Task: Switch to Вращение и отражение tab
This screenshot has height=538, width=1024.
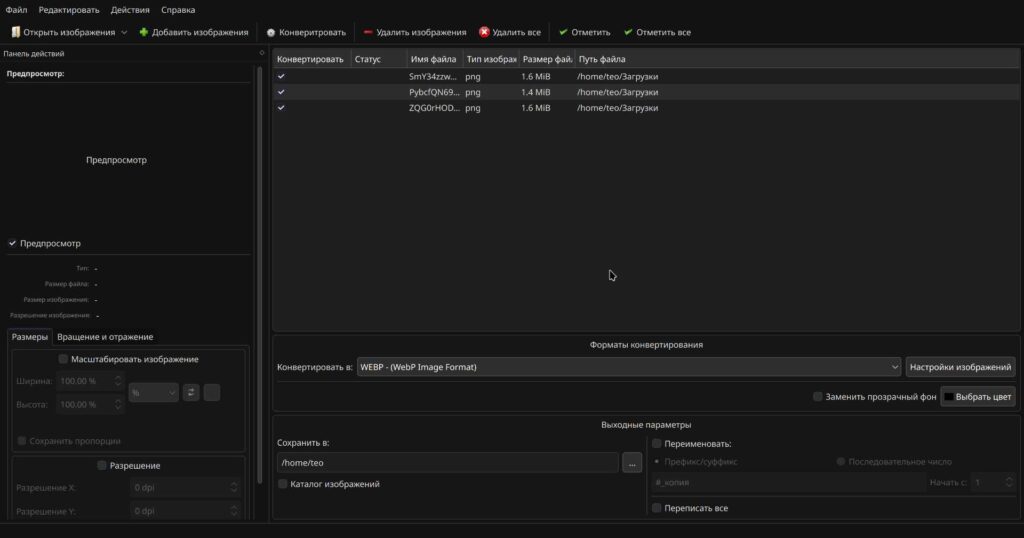Action: point(105,337)
